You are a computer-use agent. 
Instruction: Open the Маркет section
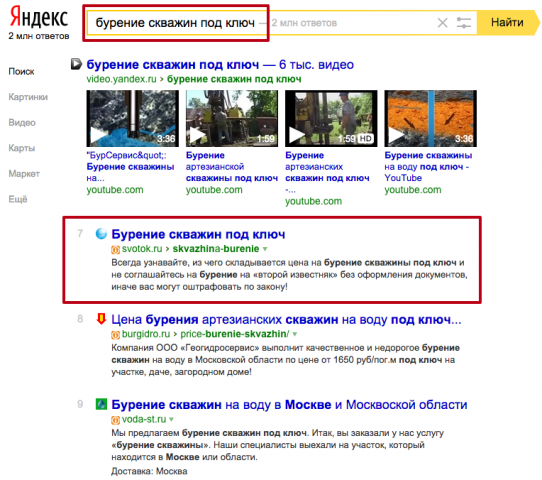(x=24, y=174)
